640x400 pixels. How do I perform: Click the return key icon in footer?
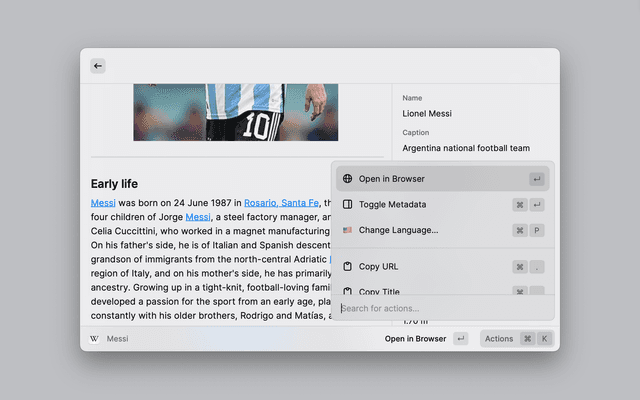(x=460, y=339)
